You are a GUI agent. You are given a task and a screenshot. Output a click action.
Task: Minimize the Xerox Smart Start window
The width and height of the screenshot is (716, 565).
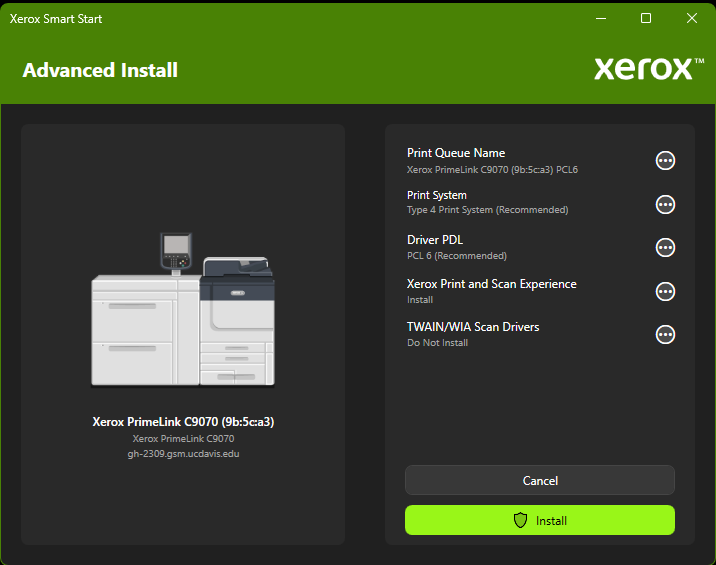(x=601, y=18)
